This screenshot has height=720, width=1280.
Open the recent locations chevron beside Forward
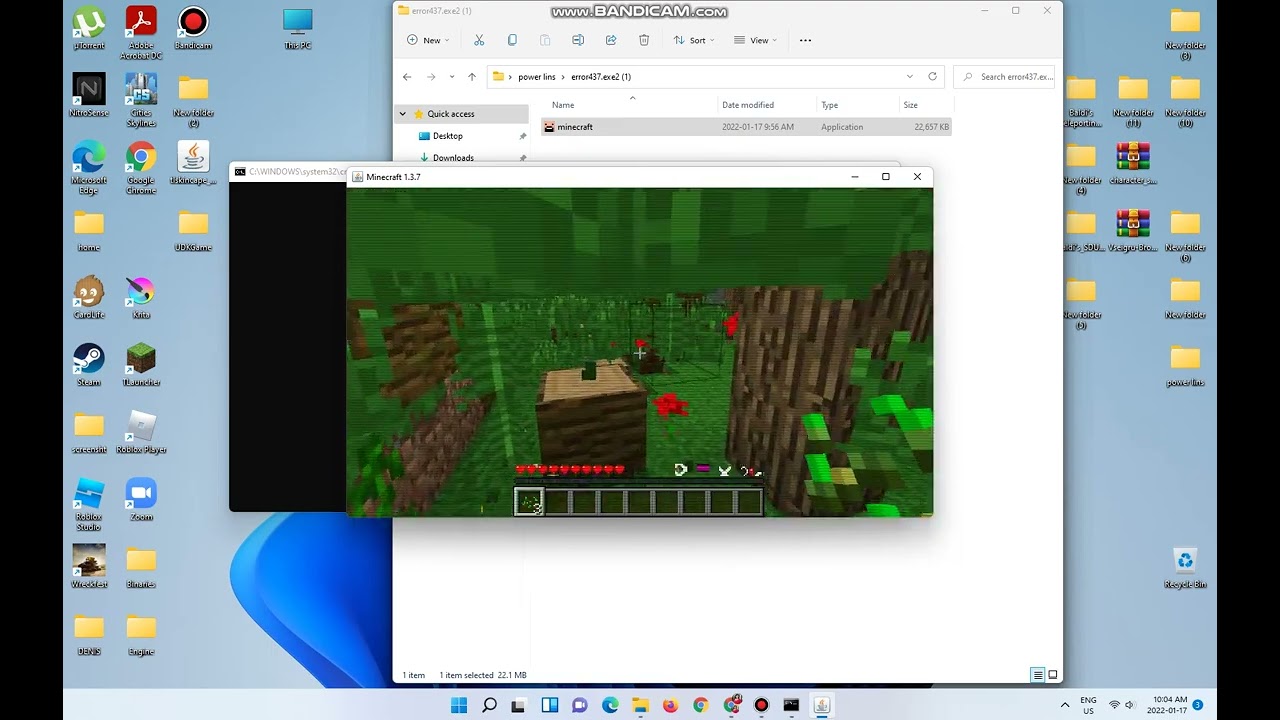coord(452,76)
